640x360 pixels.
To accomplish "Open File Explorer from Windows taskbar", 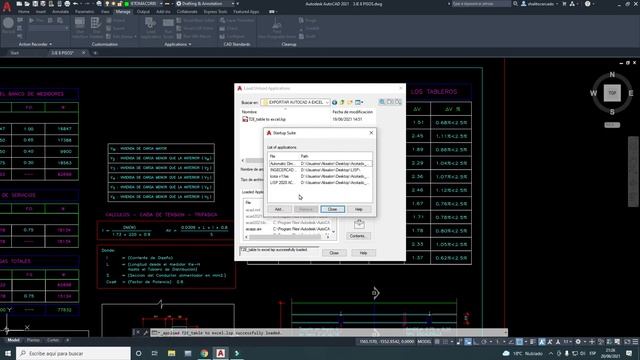I will pyautogui.click(x=171, y=353).
